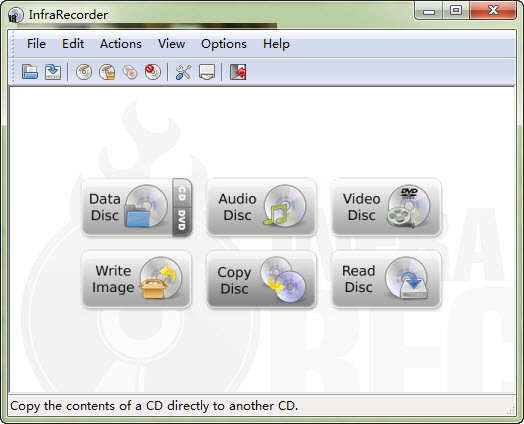
Task: Click the Exit red-arrow toolbar icon
Action: [238, 72]
